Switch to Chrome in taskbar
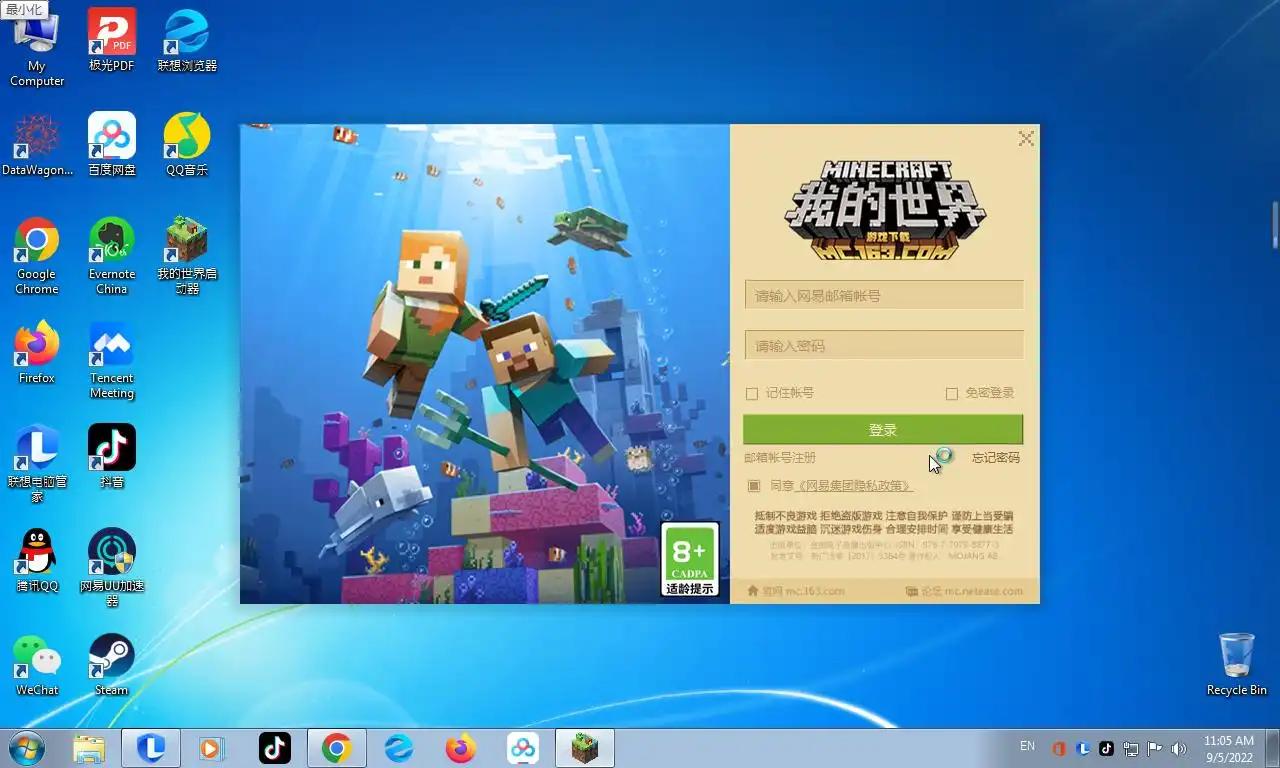The image size is (1280, 768). (337, 748)
